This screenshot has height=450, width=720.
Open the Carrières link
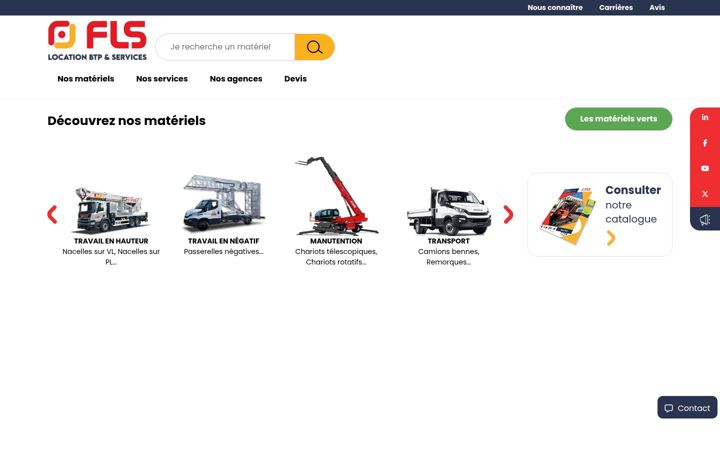[616, 7]
